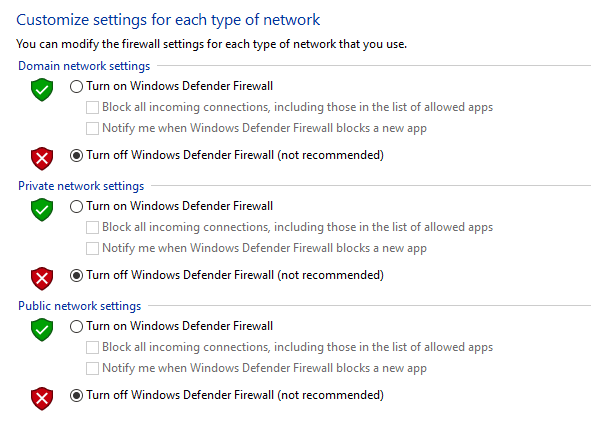Image resolution: width=612 pixels, height=431 pixels.
Task: Check Notify me option under Public network
Action: (x=93, y=368)
